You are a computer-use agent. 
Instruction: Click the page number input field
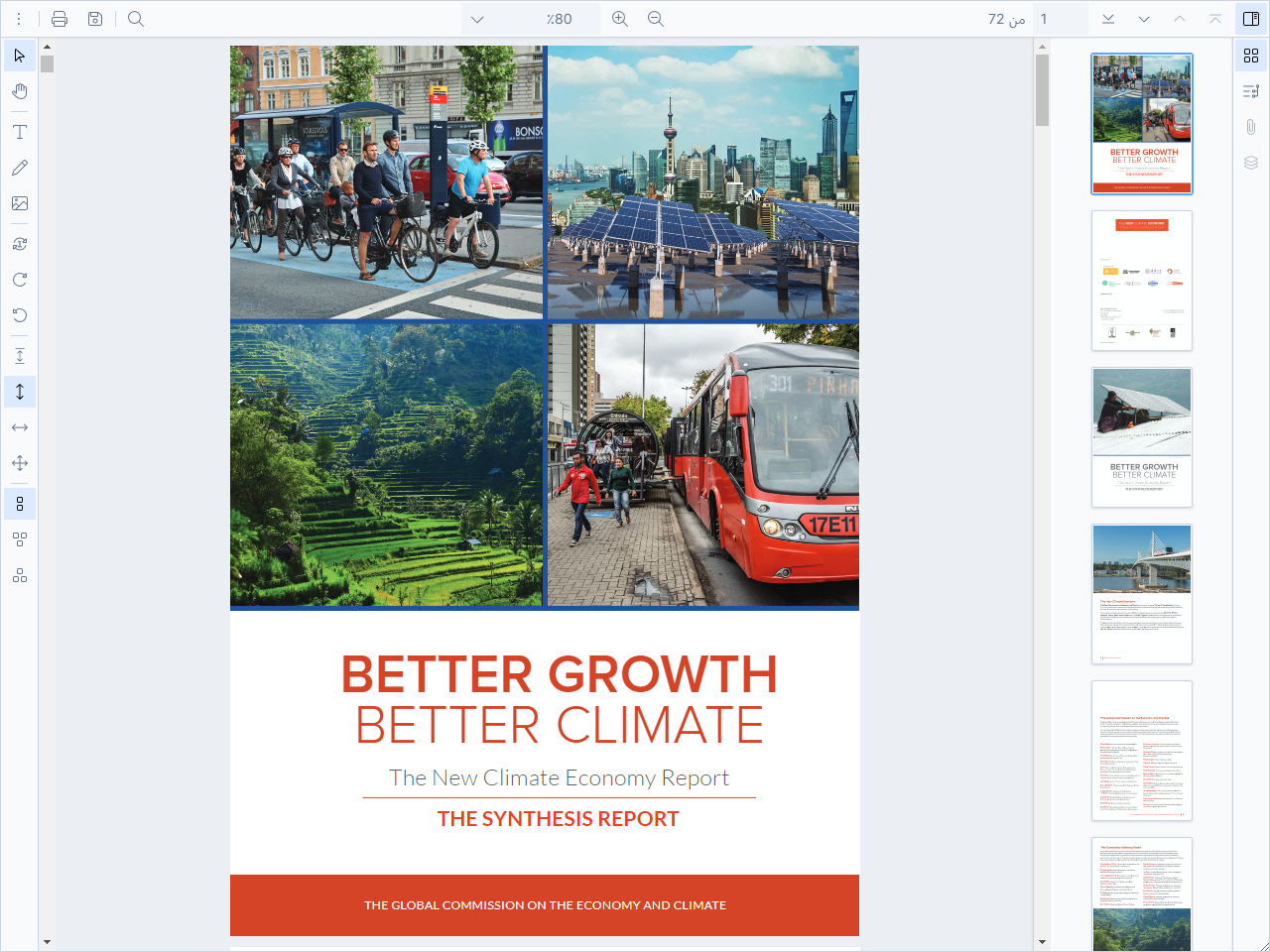click(x=1060, y=19)
